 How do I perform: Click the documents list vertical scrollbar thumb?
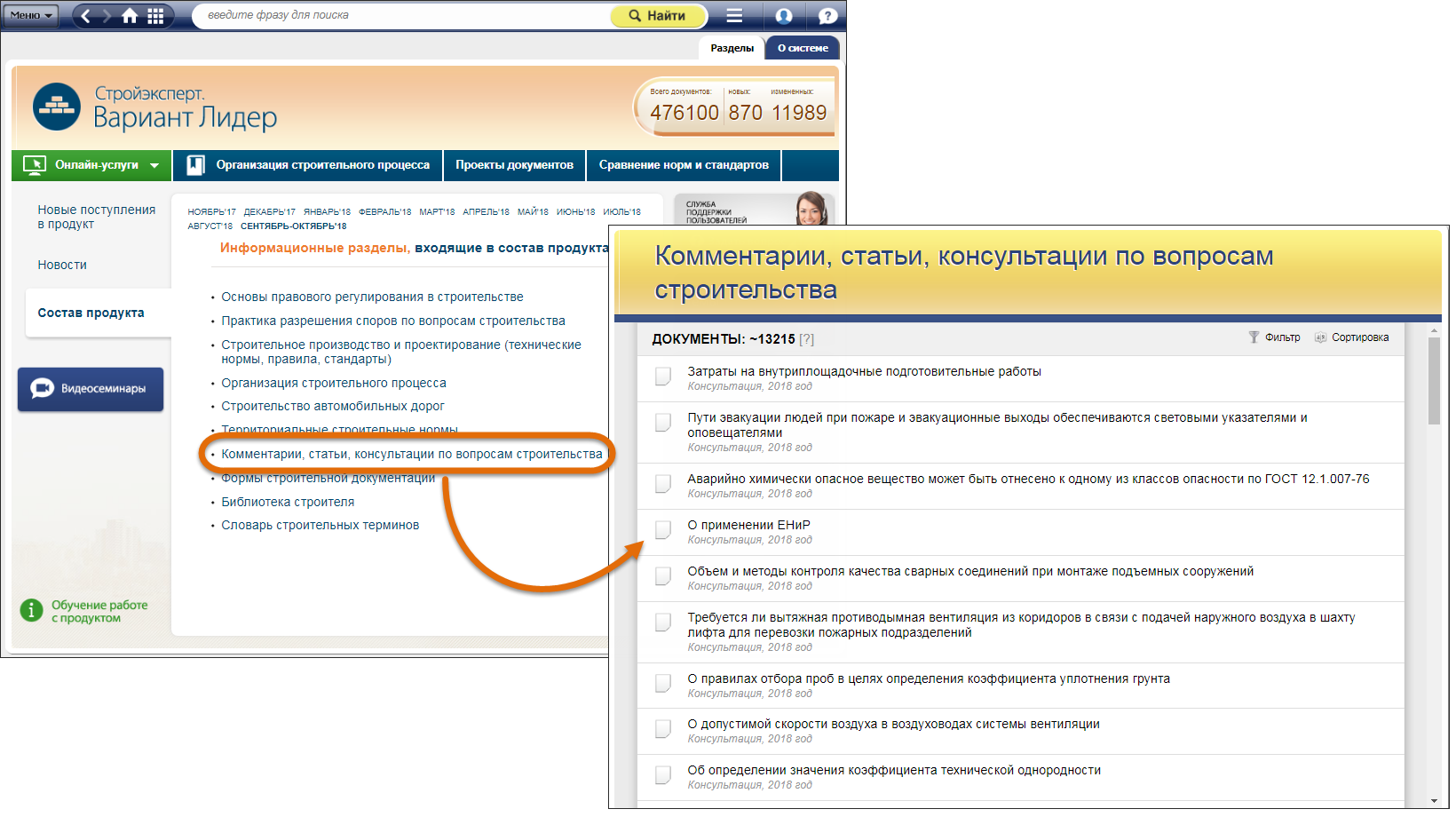coord(1434,380)
